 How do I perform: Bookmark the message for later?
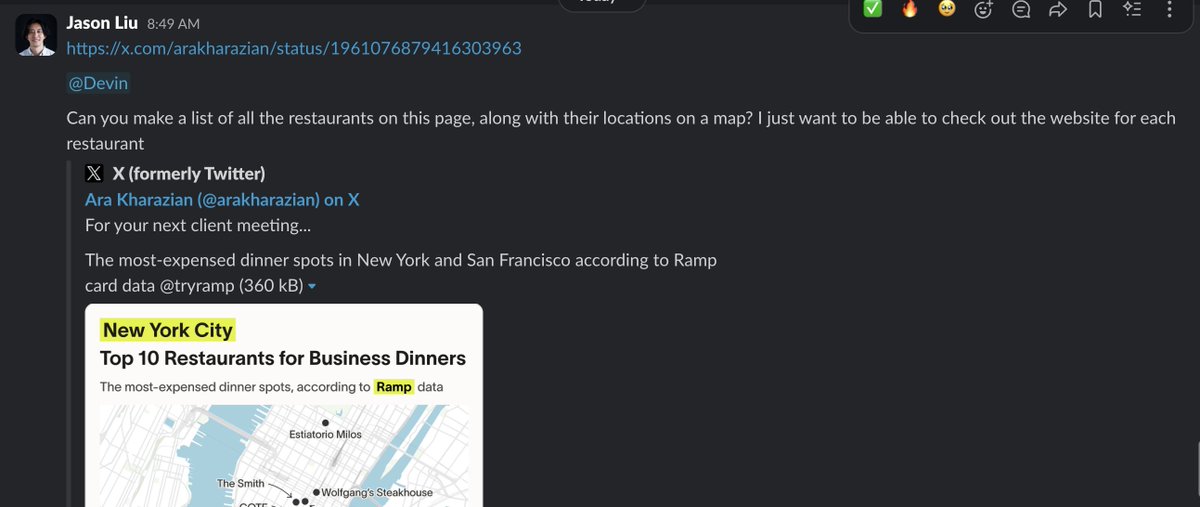tap(1095, 10)
